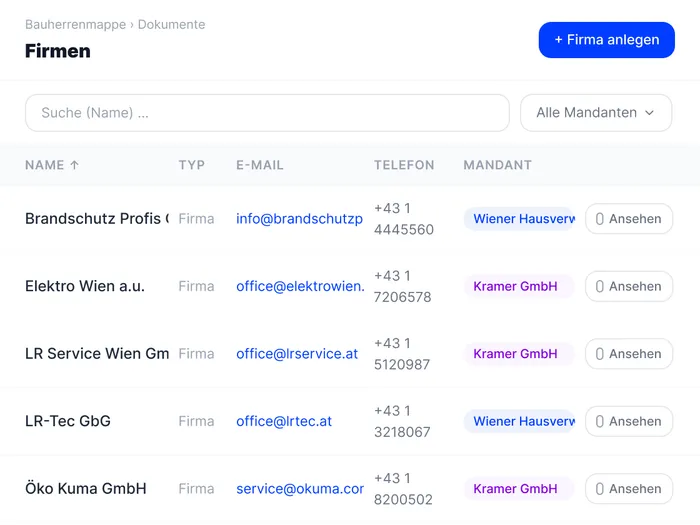
Task: Click Ansehen for LR-Tec GbG
Action: click(x=629, y=421)
